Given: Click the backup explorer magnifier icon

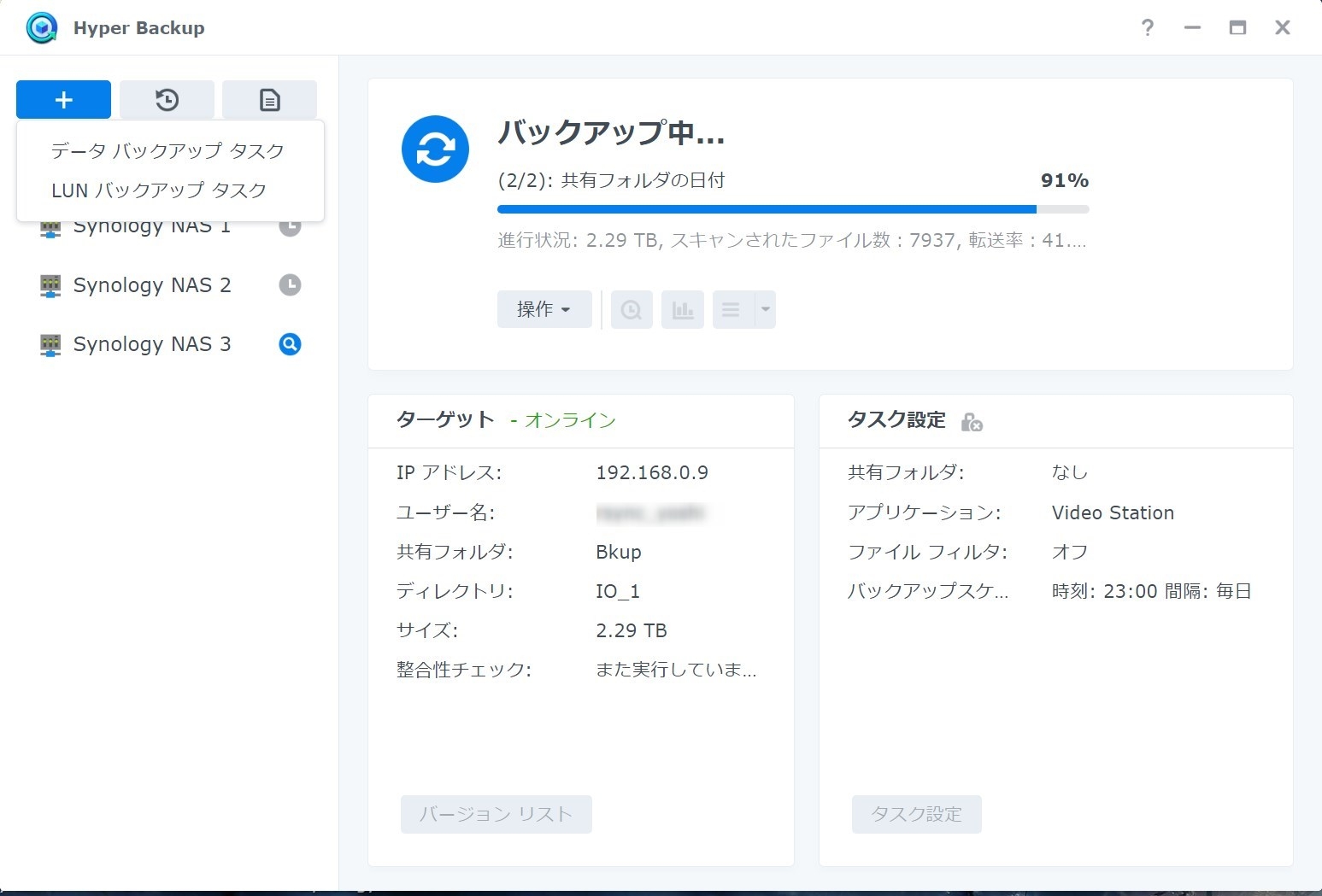Looking at the screenshot, I should point(631,310).
